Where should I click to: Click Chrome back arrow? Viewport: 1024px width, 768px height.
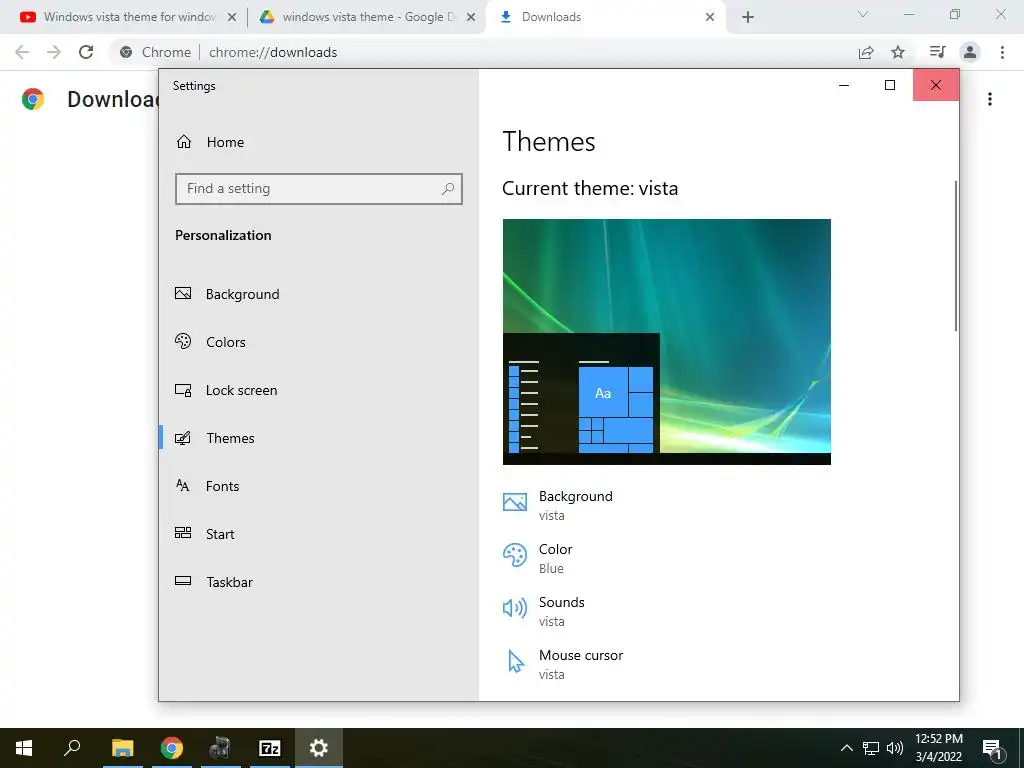coord(22,52)
